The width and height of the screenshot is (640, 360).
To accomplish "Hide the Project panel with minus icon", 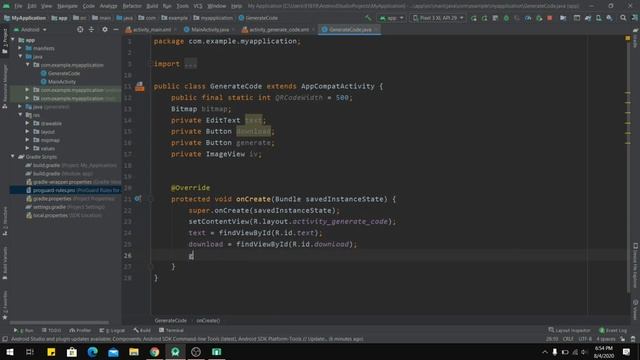I will pos(116,29).
